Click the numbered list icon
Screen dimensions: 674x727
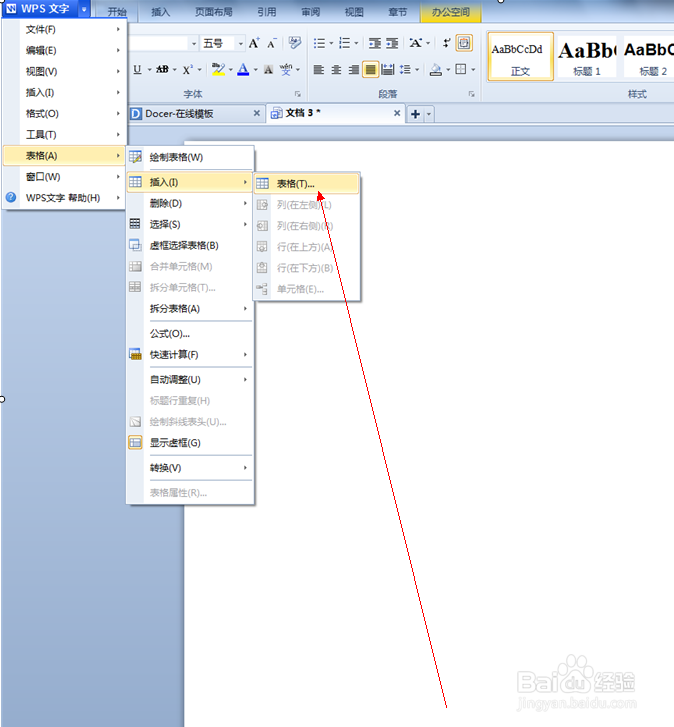344,43
